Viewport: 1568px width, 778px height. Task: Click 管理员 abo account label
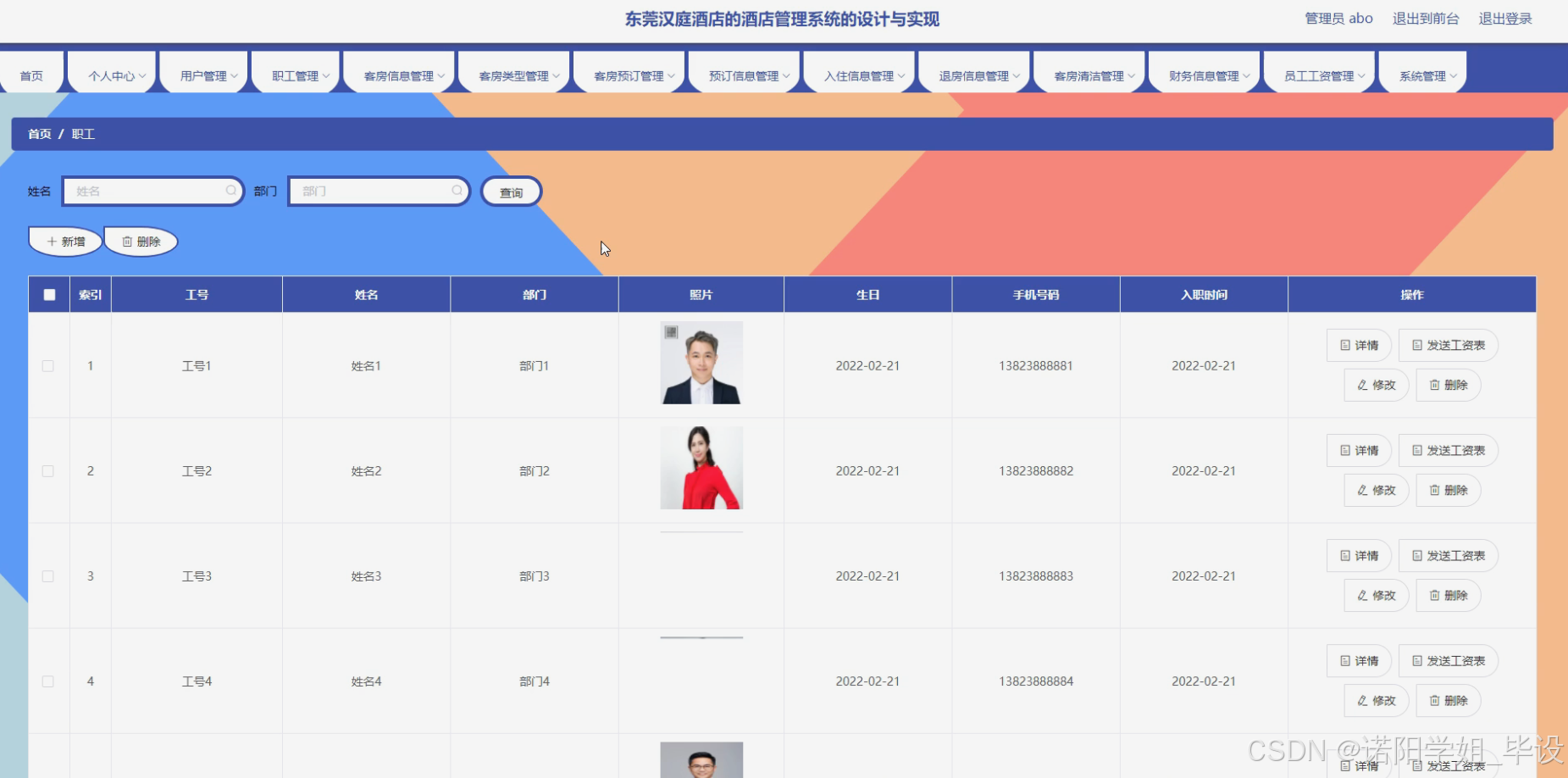pyautogui.click(x=1338, y=19)
